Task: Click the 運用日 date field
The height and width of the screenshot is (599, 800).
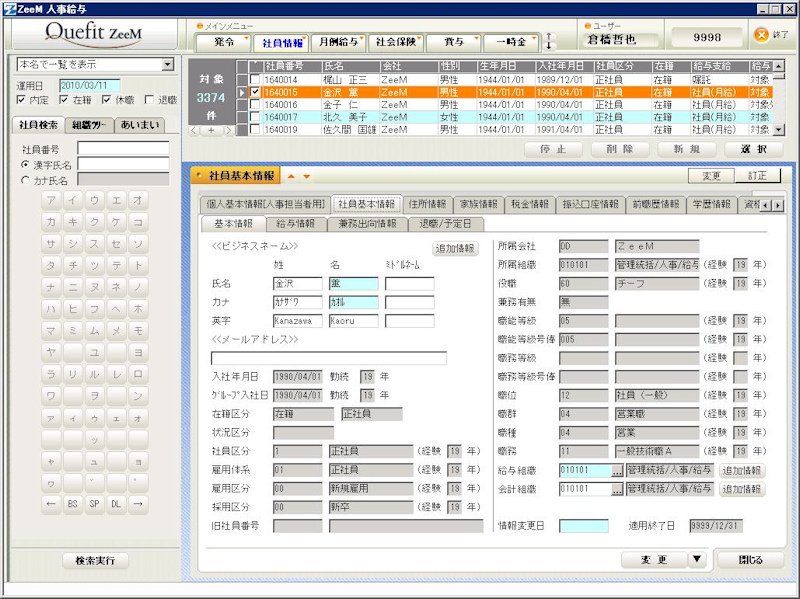Action: (x=90, y=85)
